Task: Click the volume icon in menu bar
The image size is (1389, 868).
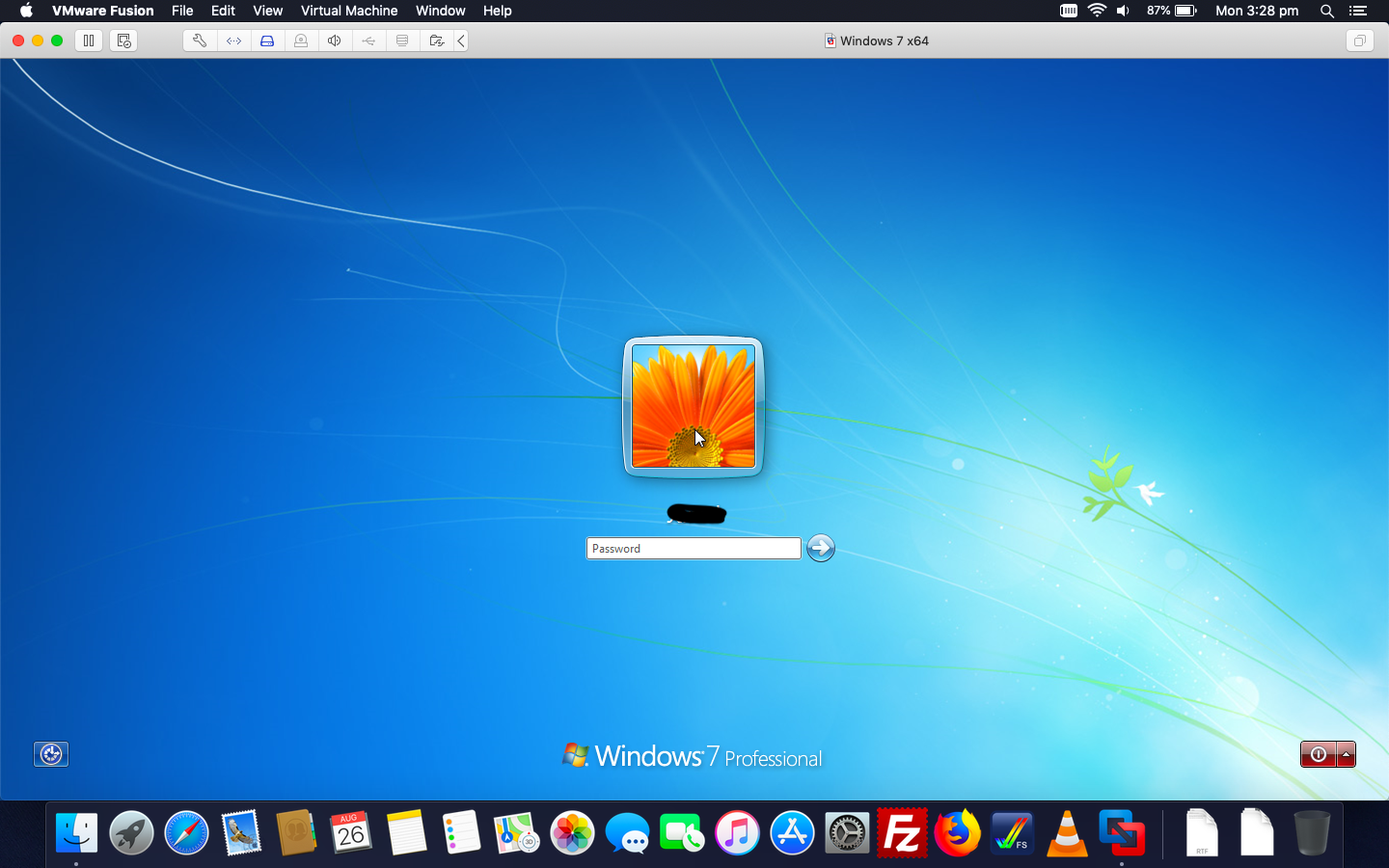Action: pyautogui.click(x=1123, y=11)
